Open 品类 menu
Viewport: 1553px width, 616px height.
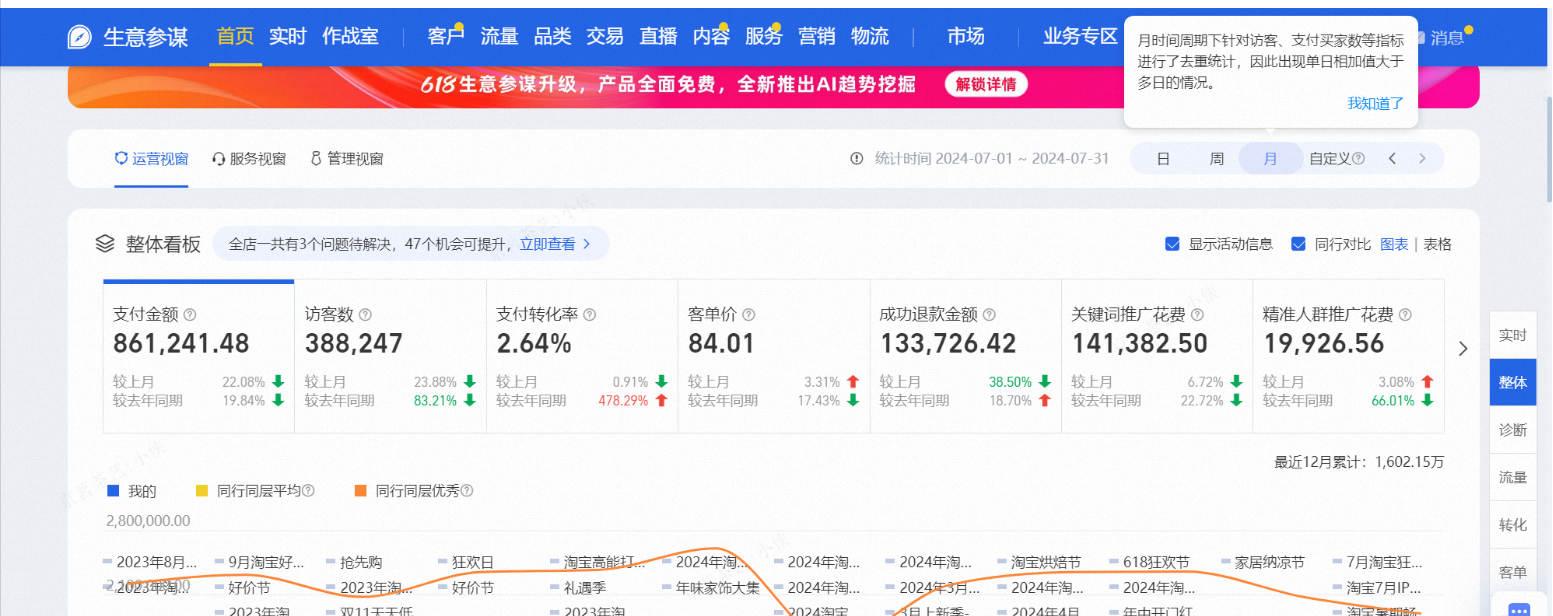(552, 37)
